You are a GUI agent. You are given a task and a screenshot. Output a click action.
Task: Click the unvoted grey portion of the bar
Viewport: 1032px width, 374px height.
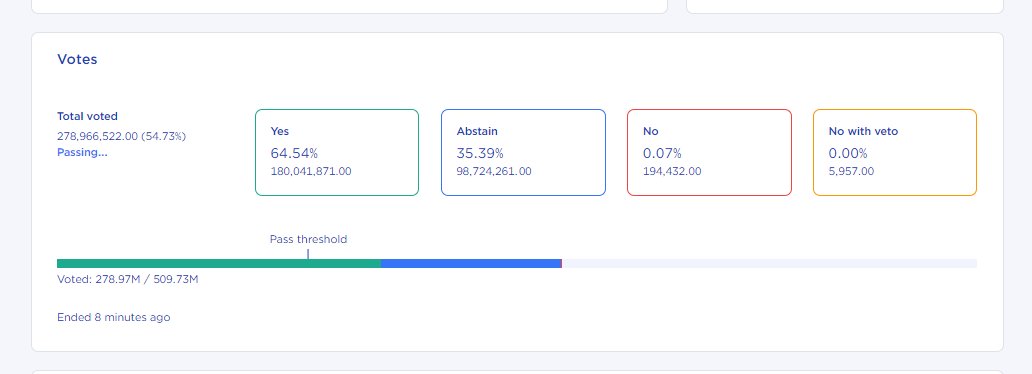(769, 263)
